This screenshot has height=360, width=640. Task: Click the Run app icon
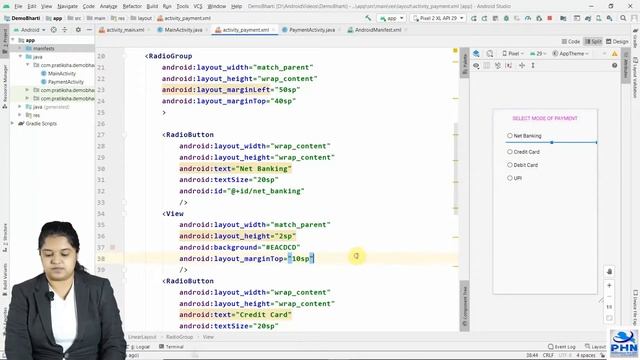pyautogui.click(x=473, y=18)
